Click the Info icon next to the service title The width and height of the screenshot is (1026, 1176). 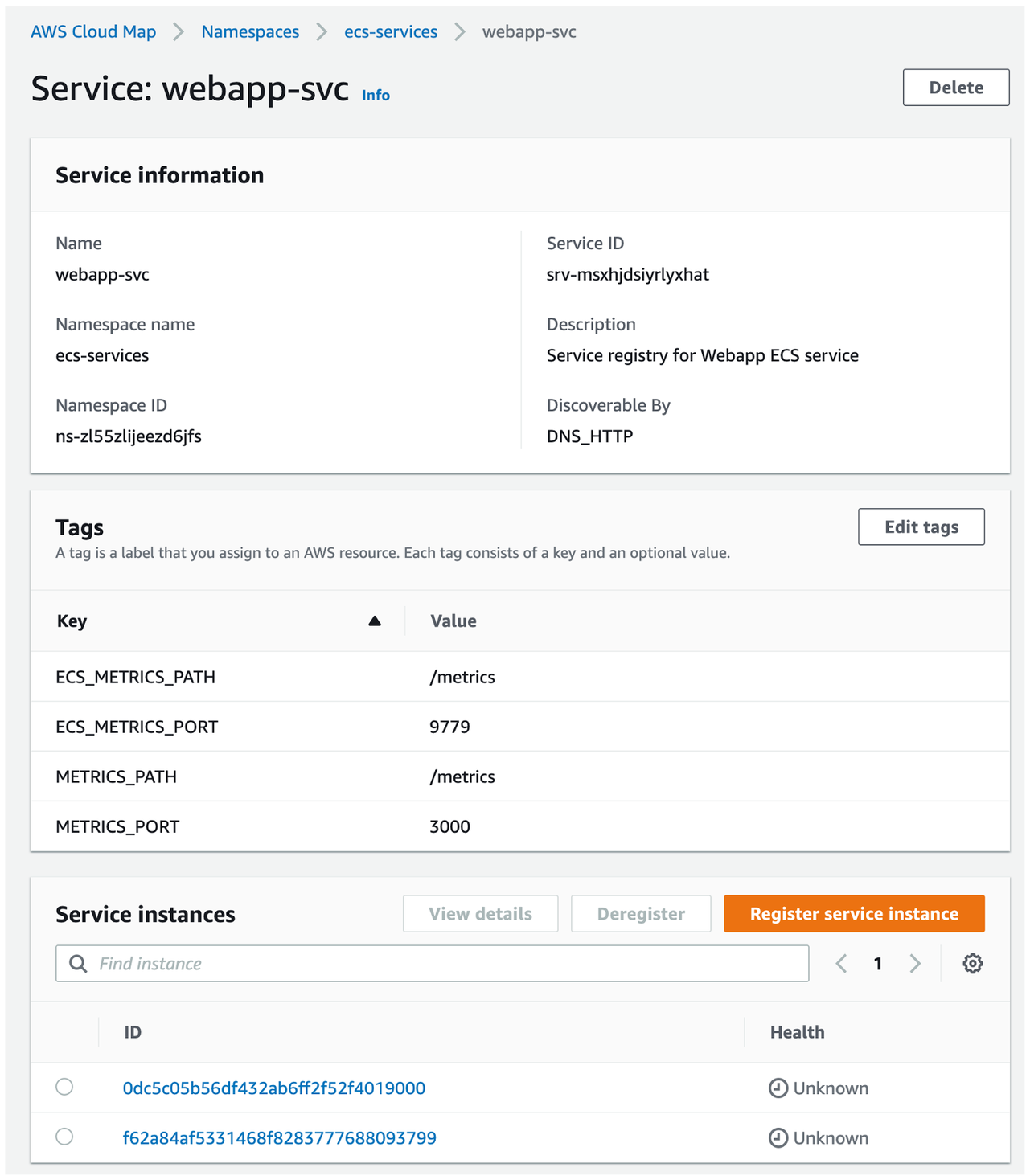(x=375, y=95)
